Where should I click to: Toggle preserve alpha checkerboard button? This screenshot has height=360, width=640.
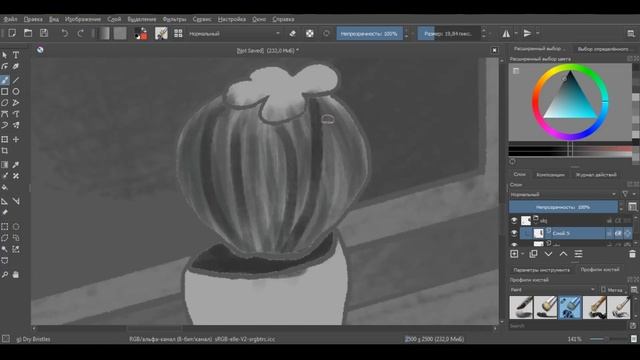pos(310,33)
